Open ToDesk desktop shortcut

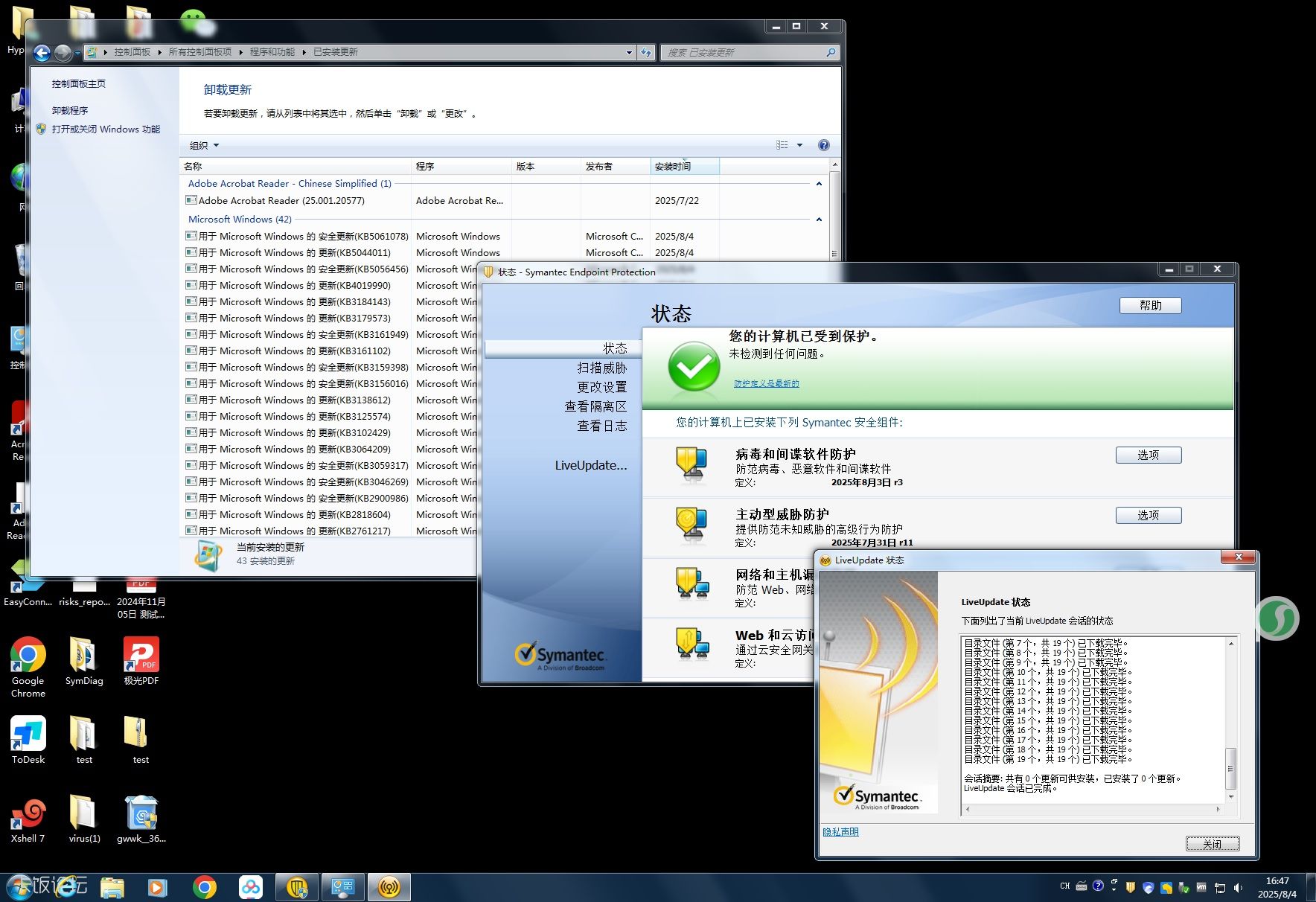tap(28, 735)
